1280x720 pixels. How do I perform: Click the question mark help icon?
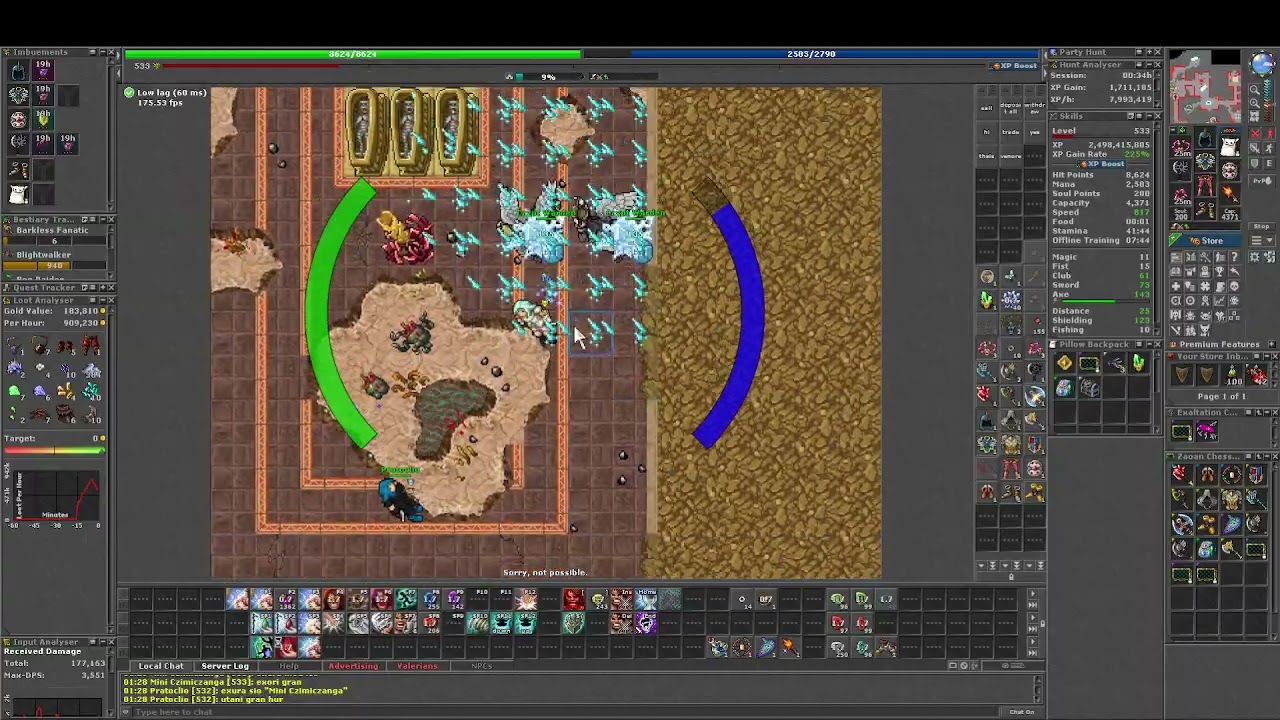click(x=1234, y=257)
